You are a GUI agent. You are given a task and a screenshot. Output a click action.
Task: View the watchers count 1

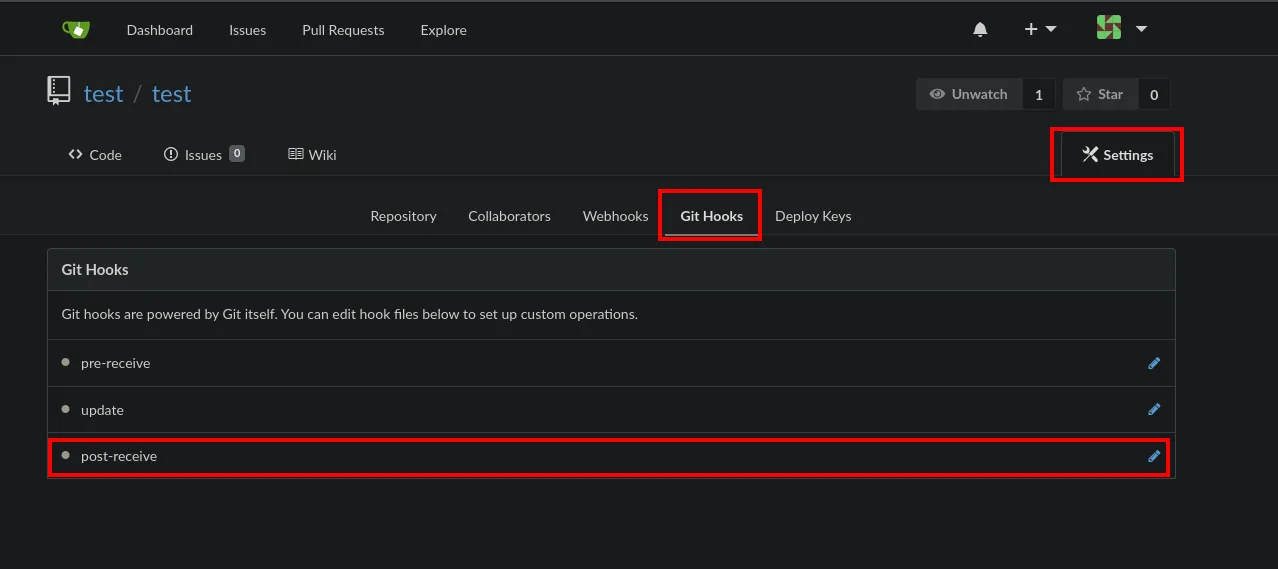coord(1038,94)
